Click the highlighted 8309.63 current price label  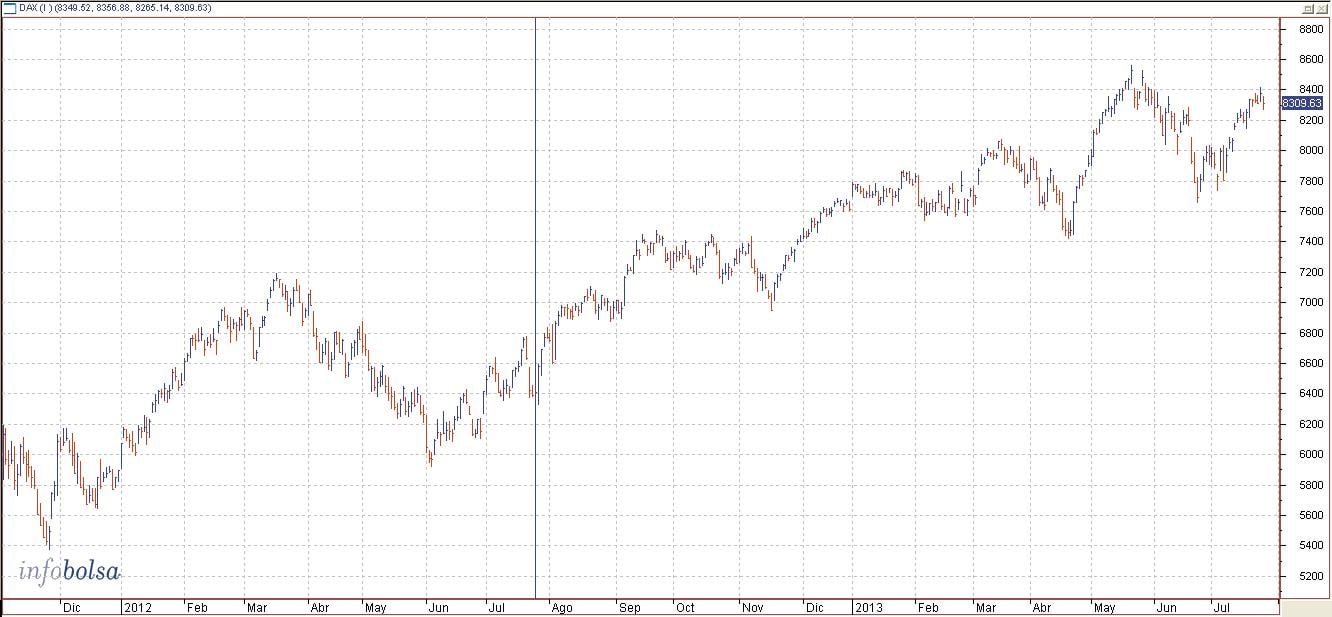click(1301, 103)
